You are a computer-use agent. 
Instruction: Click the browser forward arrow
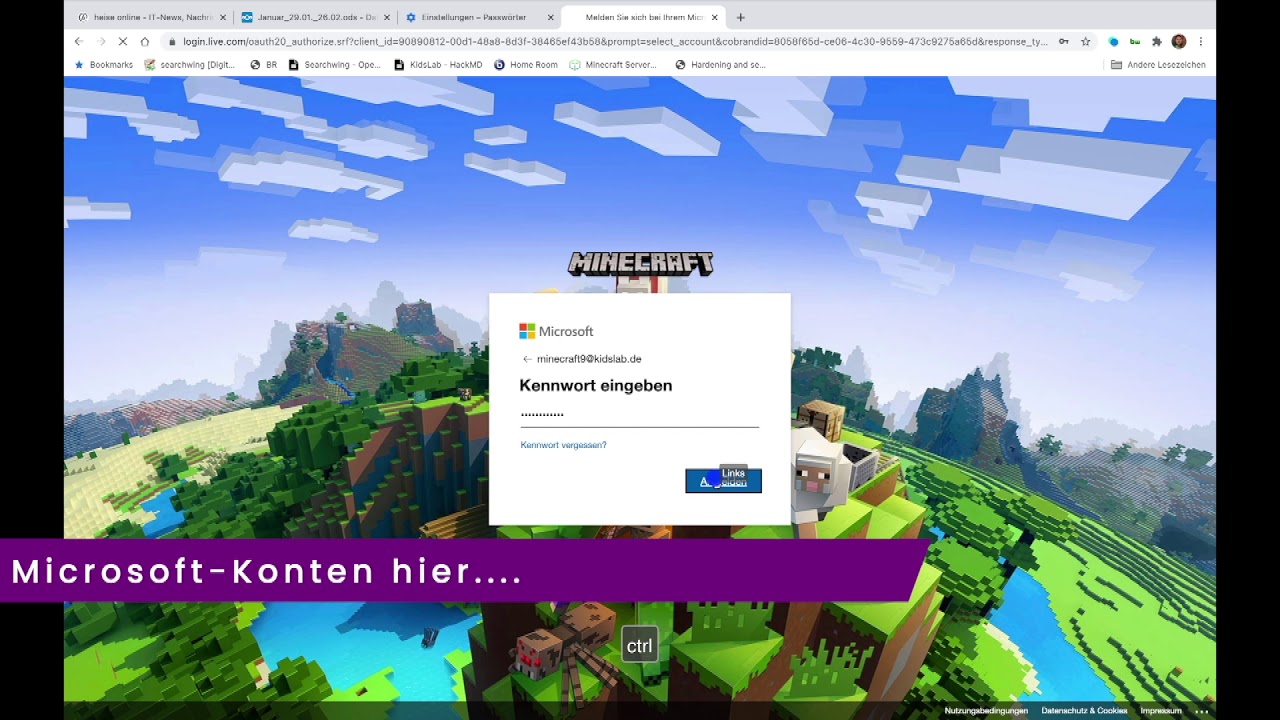(101, 41)
